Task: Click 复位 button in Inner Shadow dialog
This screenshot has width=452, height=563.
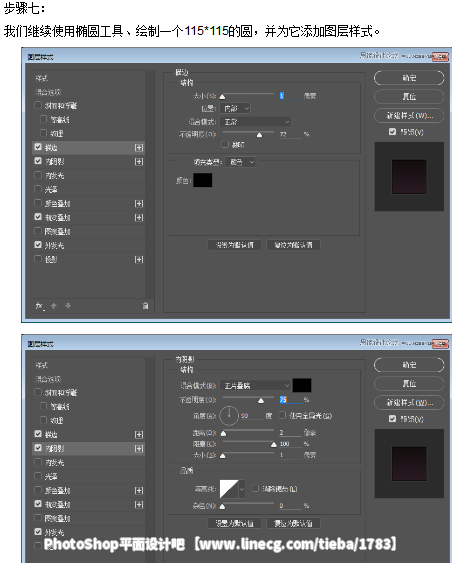Action: point(409,383)
